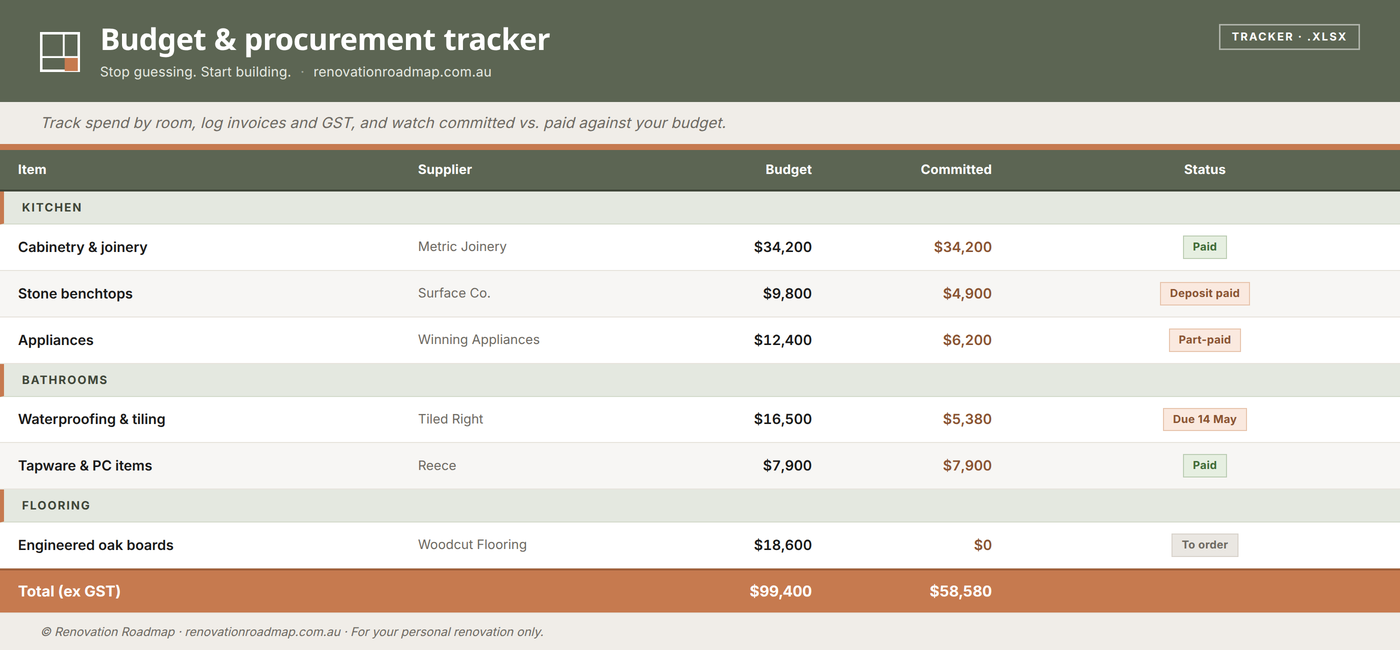The width and height of the screenshot is (1400, 650).
Task: Select the Item column header
Action: coord(32,169)
